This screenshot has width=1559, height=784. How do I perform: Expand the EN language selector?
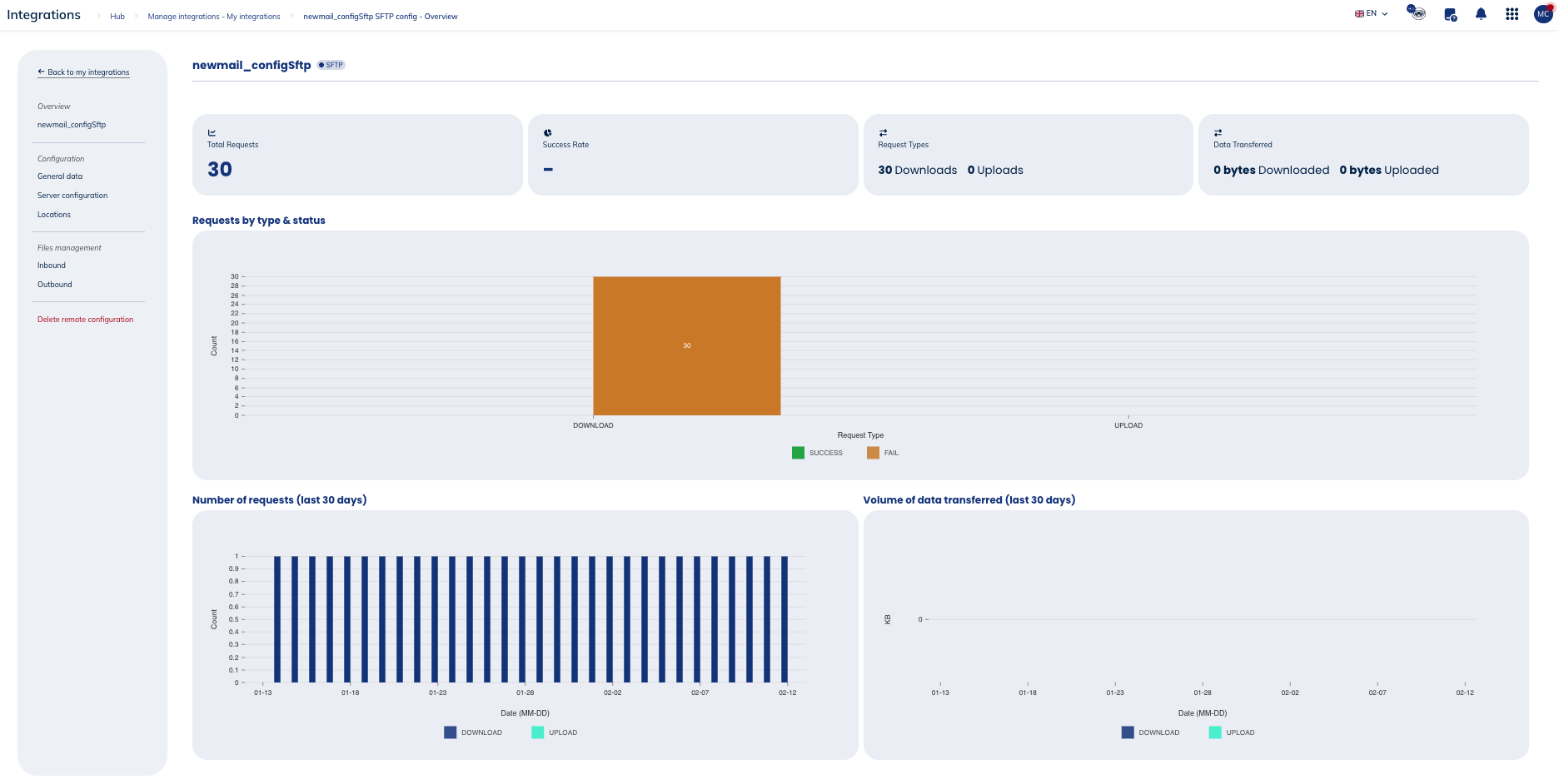[x=1371, y=13]
